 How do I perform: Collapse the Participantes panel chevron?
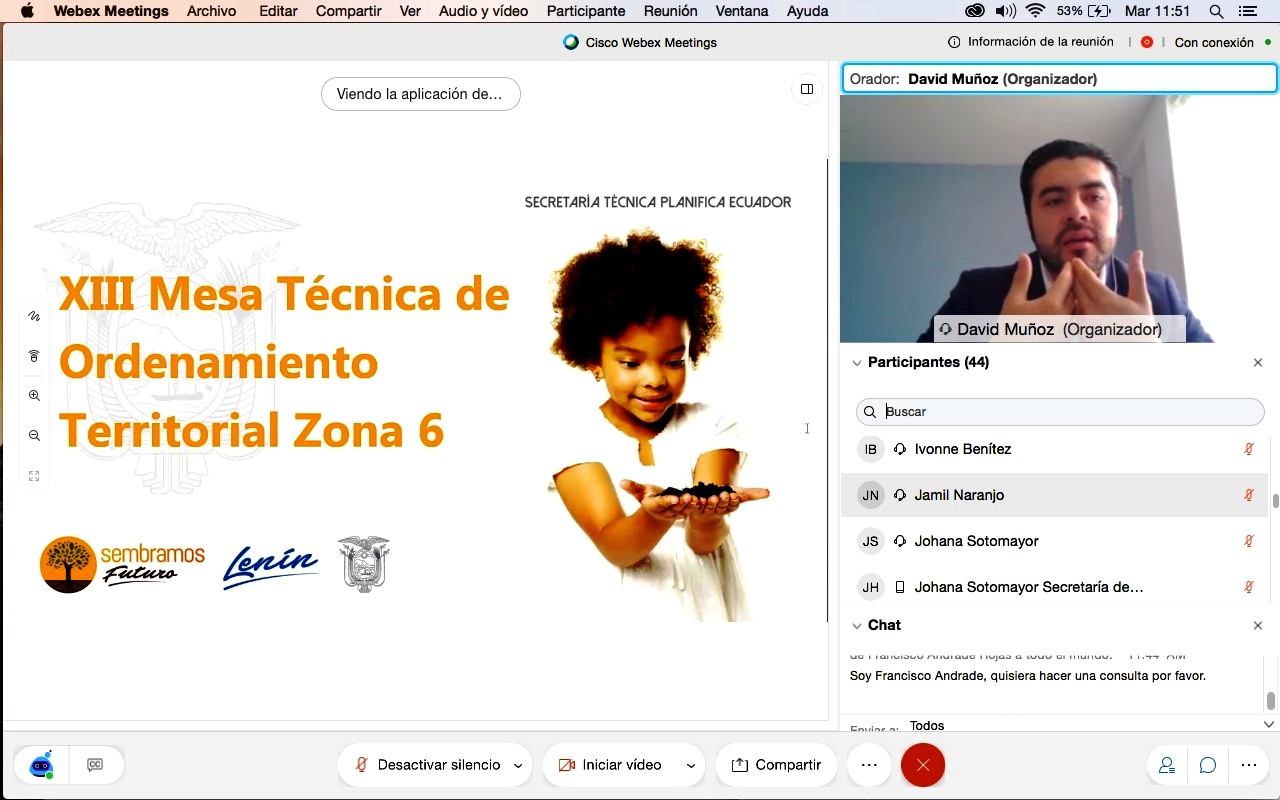856,363
